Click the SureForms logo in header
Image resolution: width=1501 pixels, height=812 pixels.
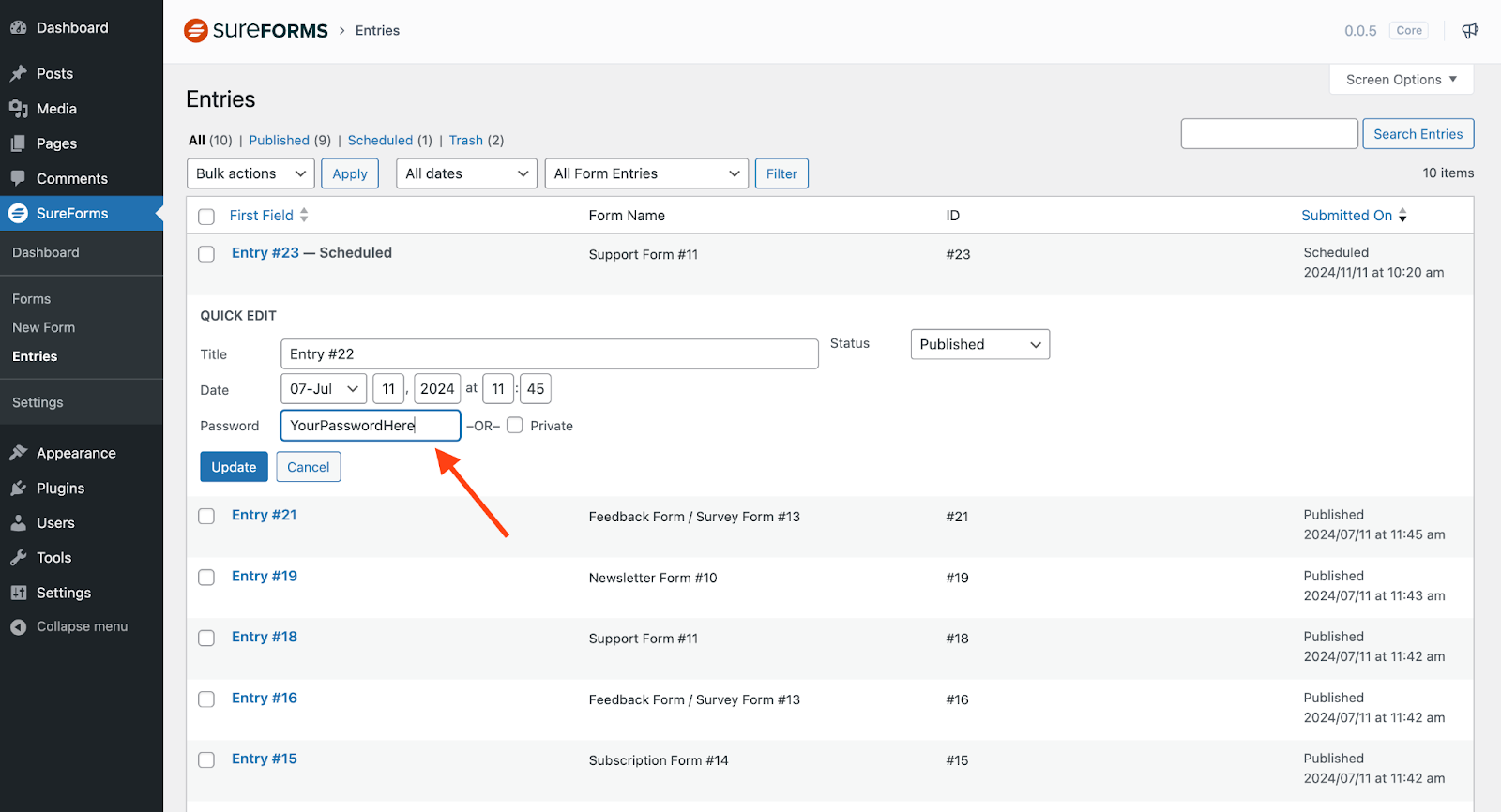point(256,30)
